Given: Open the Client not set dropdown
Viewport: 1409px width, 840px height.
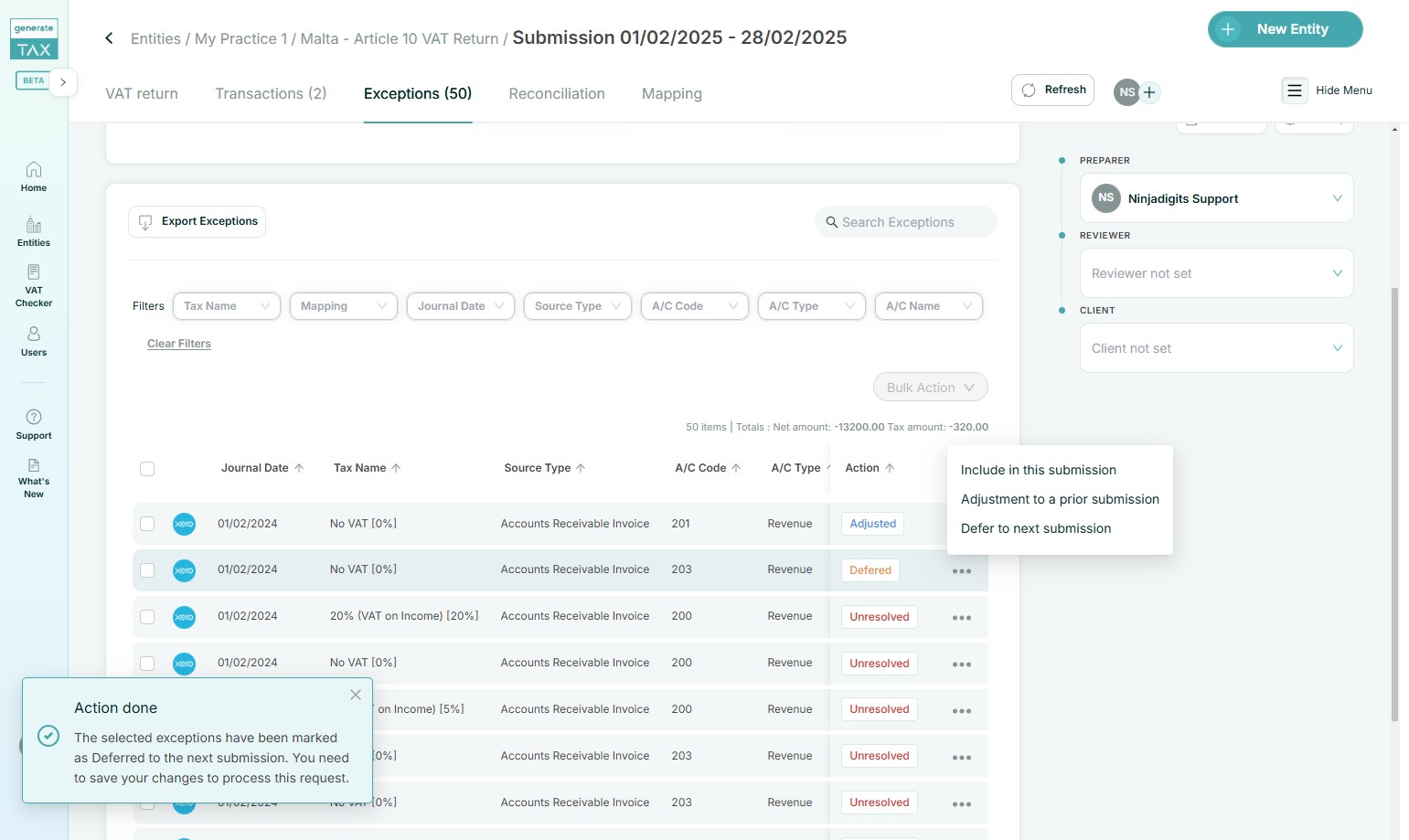Looking at the screenshot, I should (x=1217, y=348).
